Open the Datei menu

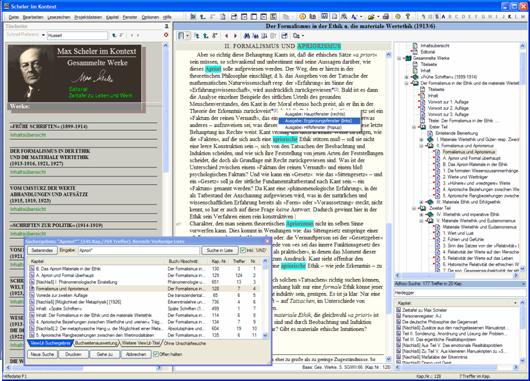[x=14, y=17]
